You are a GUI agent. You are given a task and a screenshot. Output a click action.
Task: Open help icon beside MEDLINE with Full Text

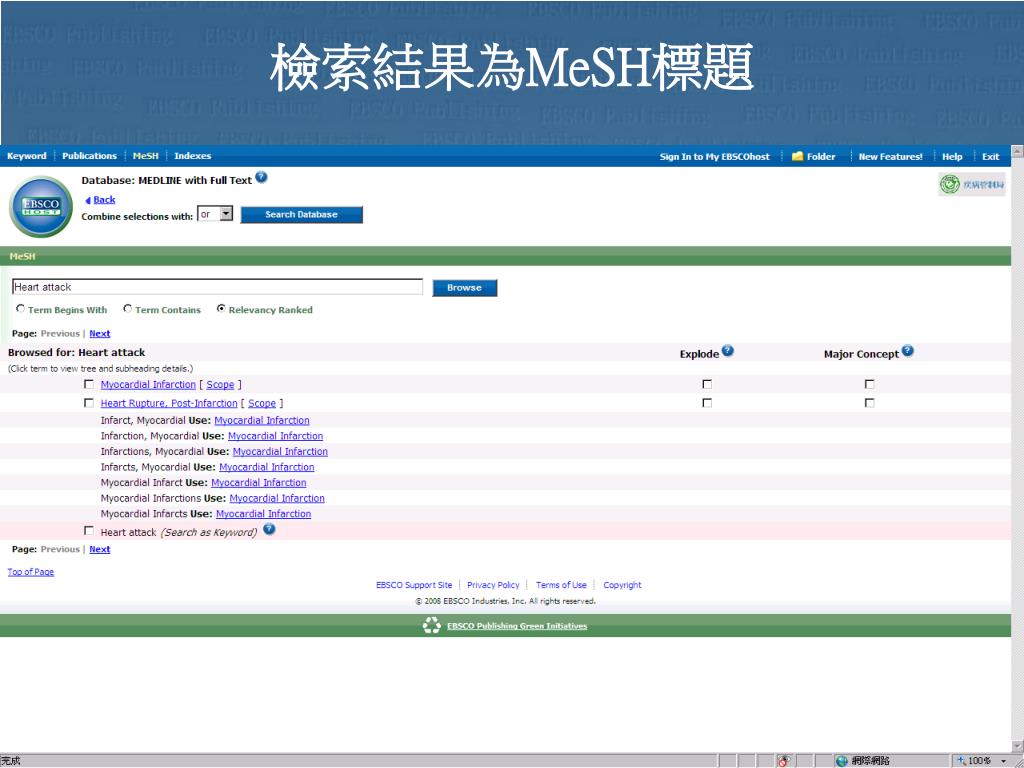tap(261, 177)
